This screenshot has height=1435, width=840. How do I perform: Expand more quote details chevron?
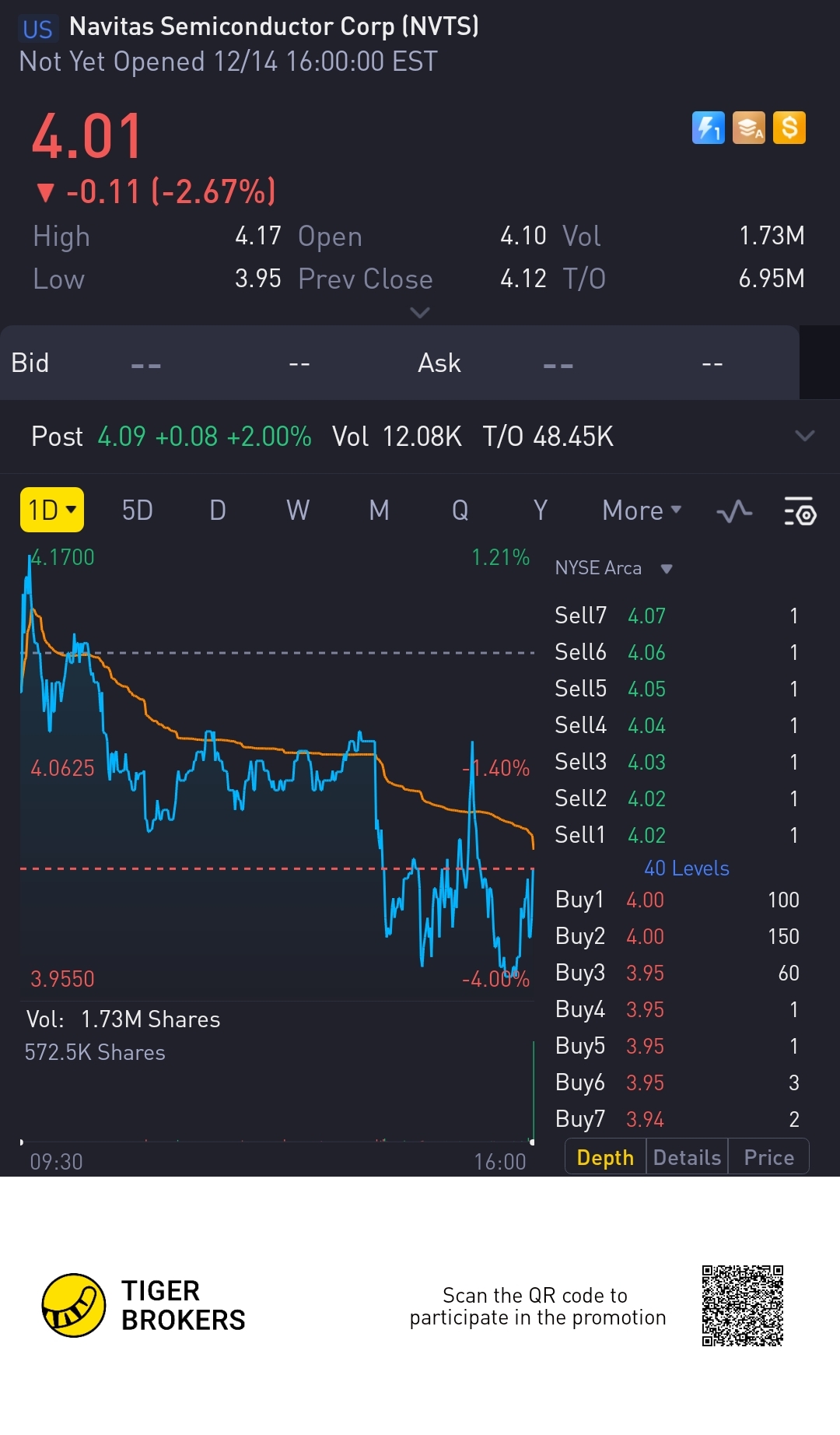pyautogui.click(x=419, y=313)
